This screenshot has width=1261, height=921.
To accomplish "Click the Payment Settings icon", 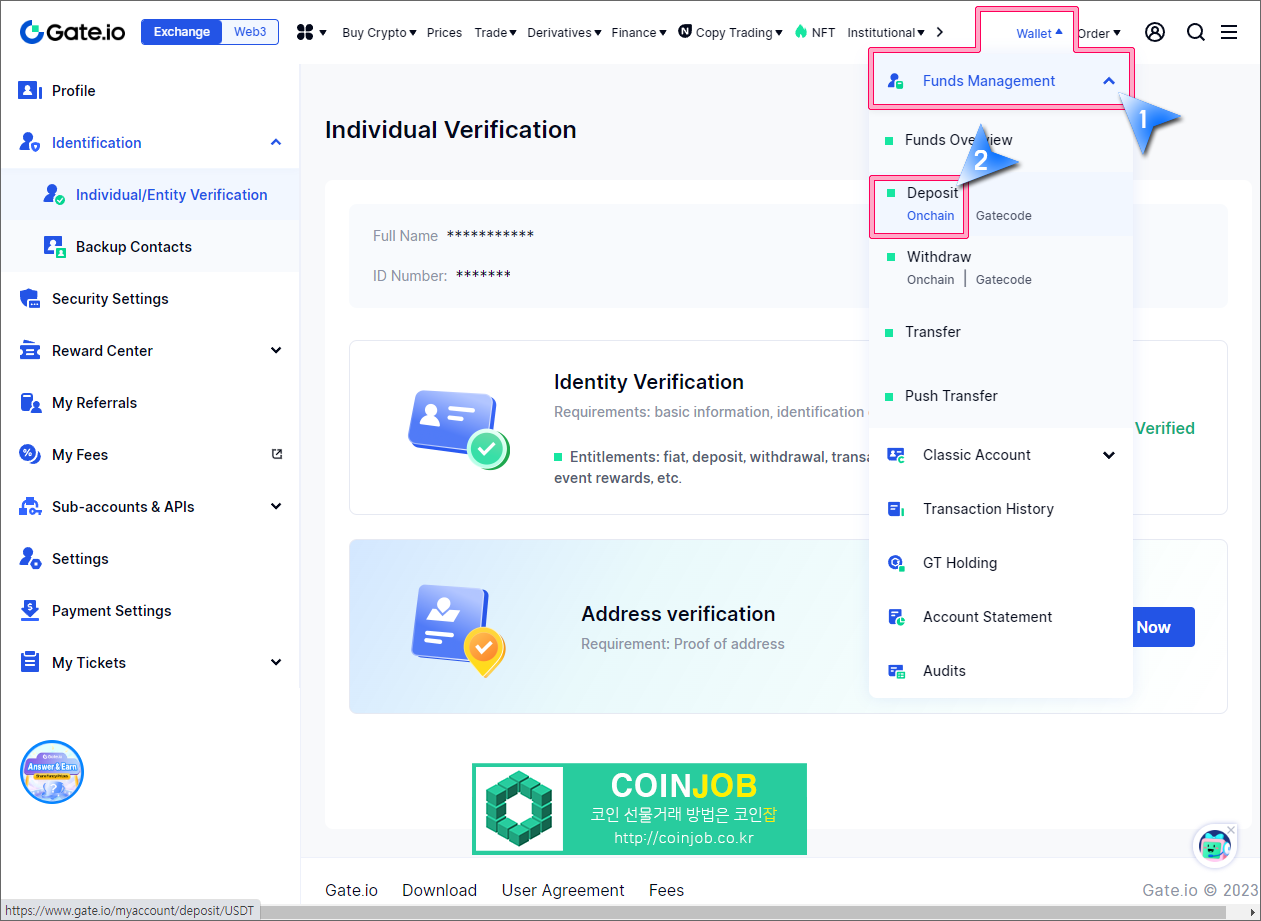I will (30, 610).
